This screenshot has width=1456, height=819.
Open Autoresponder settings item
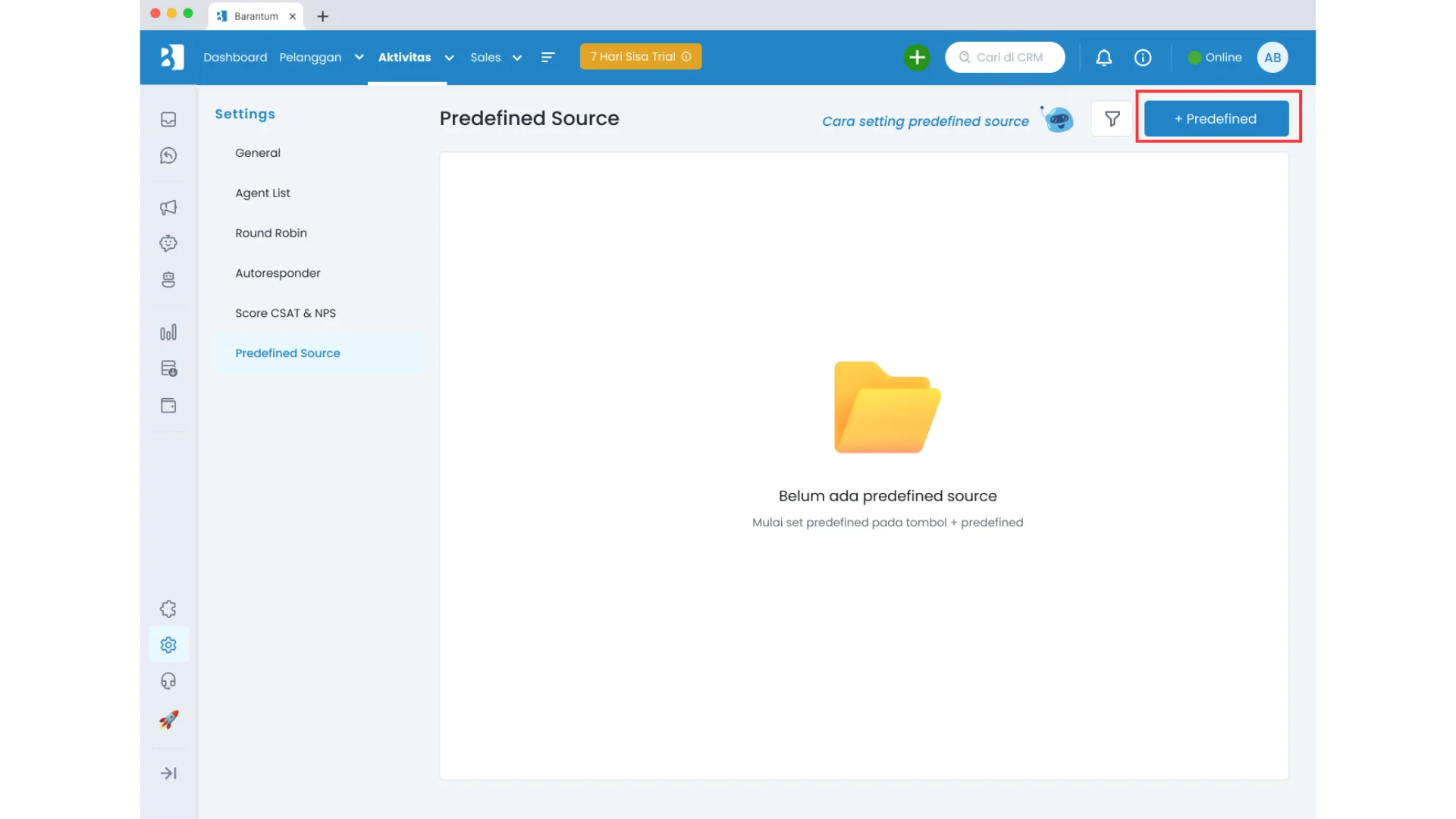click(x=278, y=273)
